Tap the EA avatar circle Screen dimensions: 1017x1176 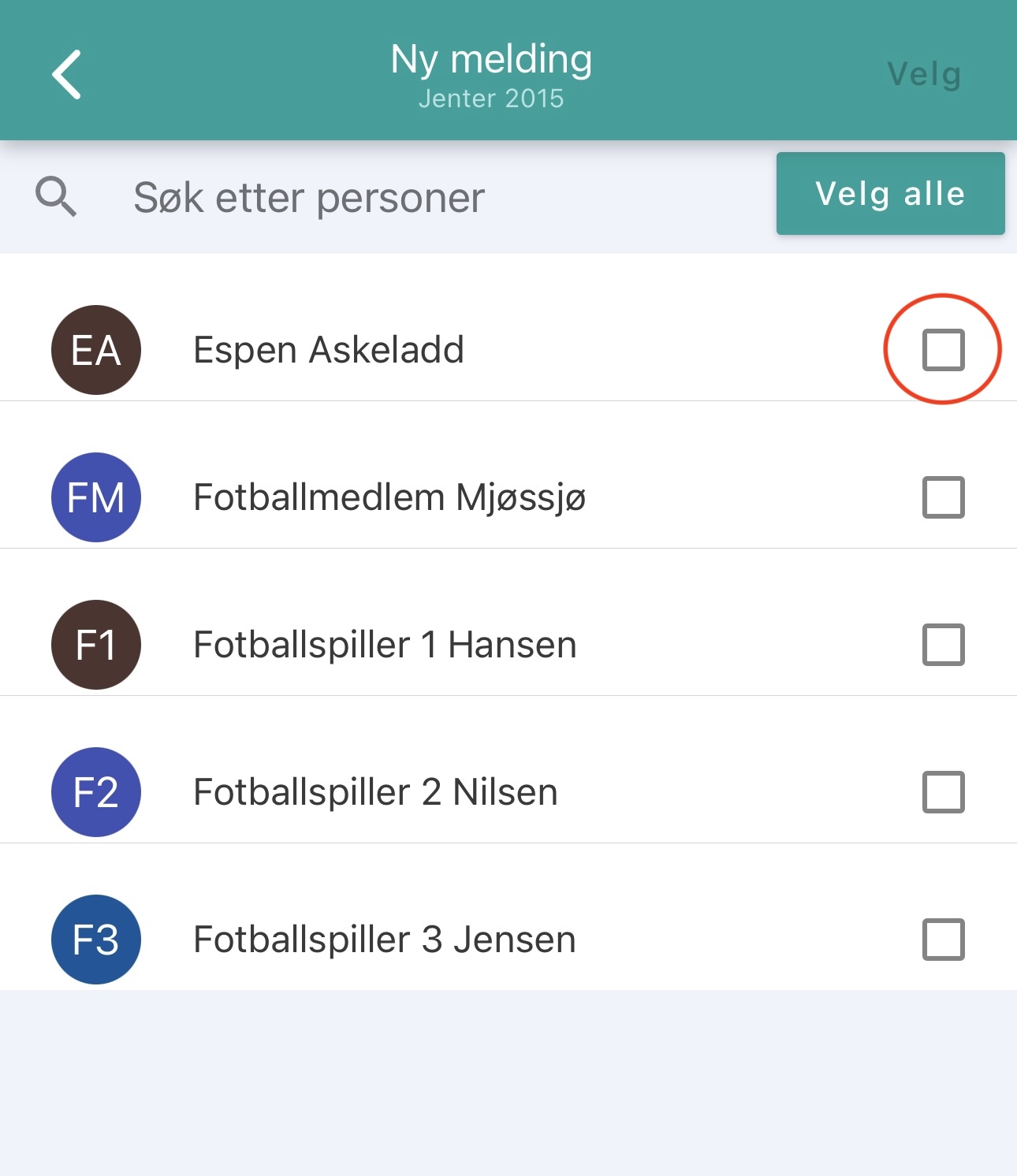[96, 350]
